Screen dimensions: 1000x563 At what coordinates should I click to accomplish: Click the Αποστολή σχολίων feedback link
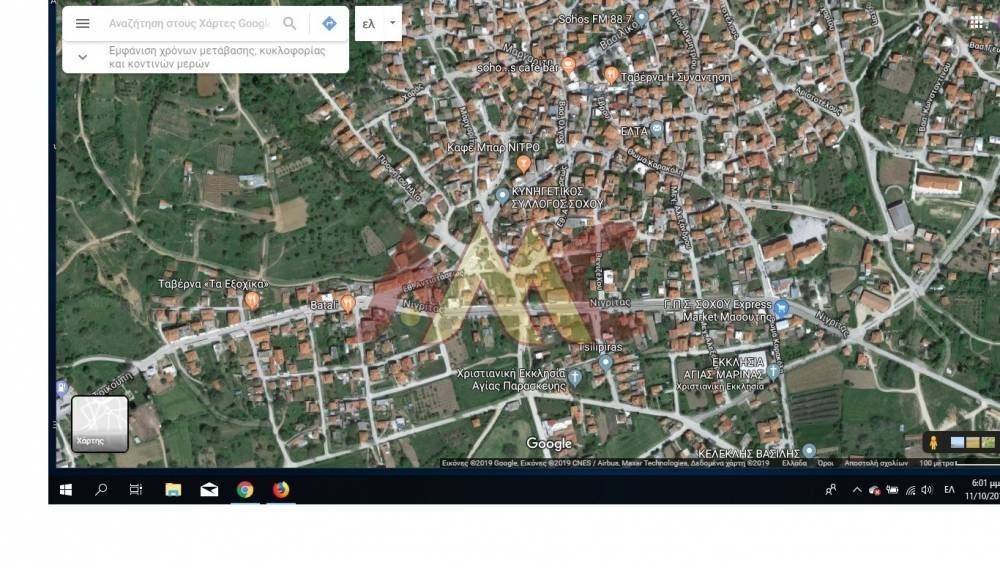[x=875, y=463]
